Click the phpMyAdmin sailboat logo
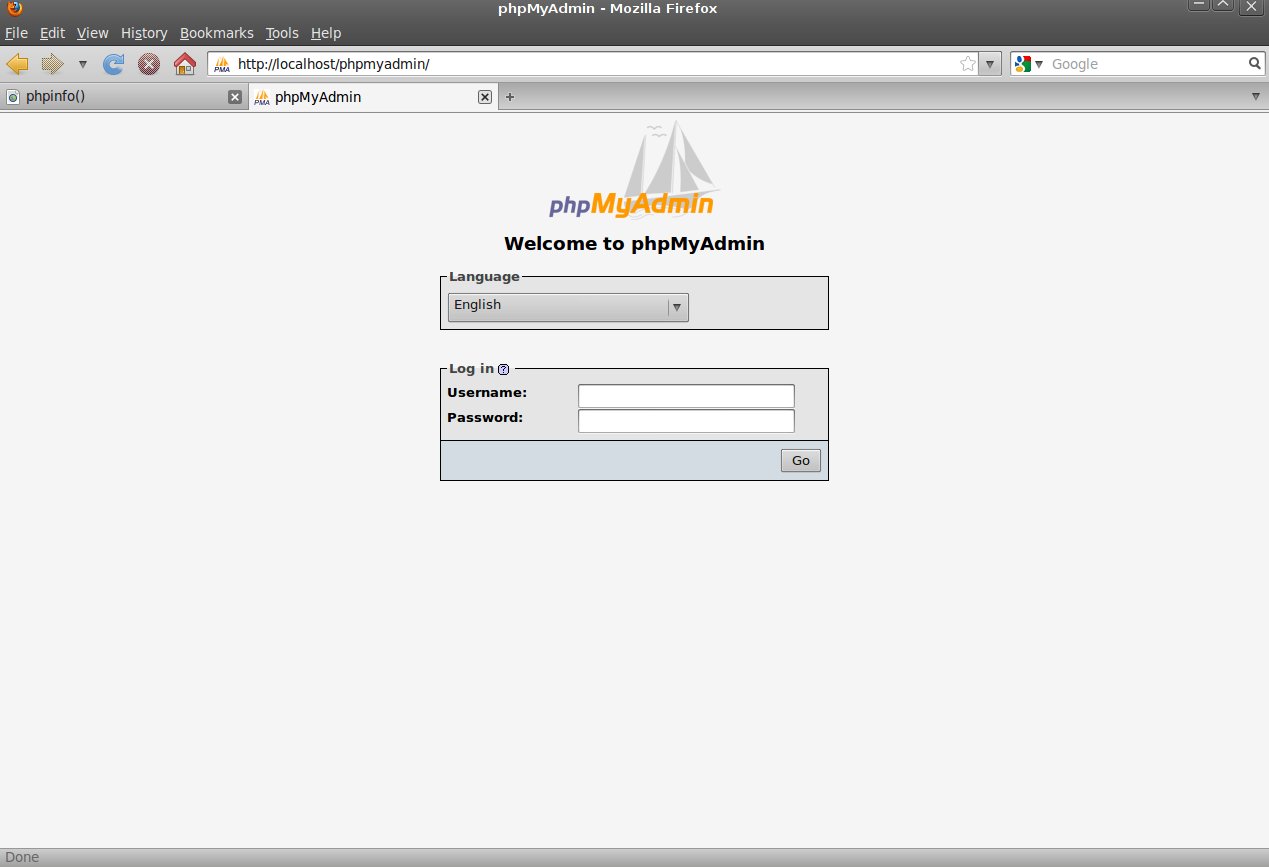Viewport: 1269px width, 867px height. coord(634,170)
